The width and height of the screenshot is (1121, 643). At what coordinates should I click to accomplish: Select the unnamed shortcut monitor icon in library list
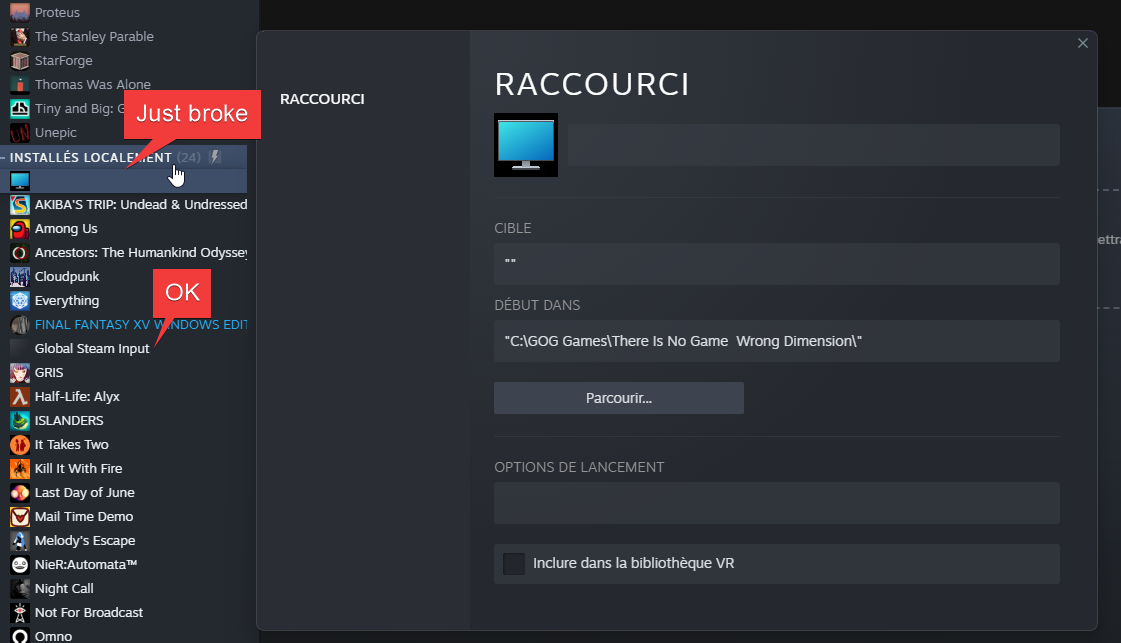[20, 180]
